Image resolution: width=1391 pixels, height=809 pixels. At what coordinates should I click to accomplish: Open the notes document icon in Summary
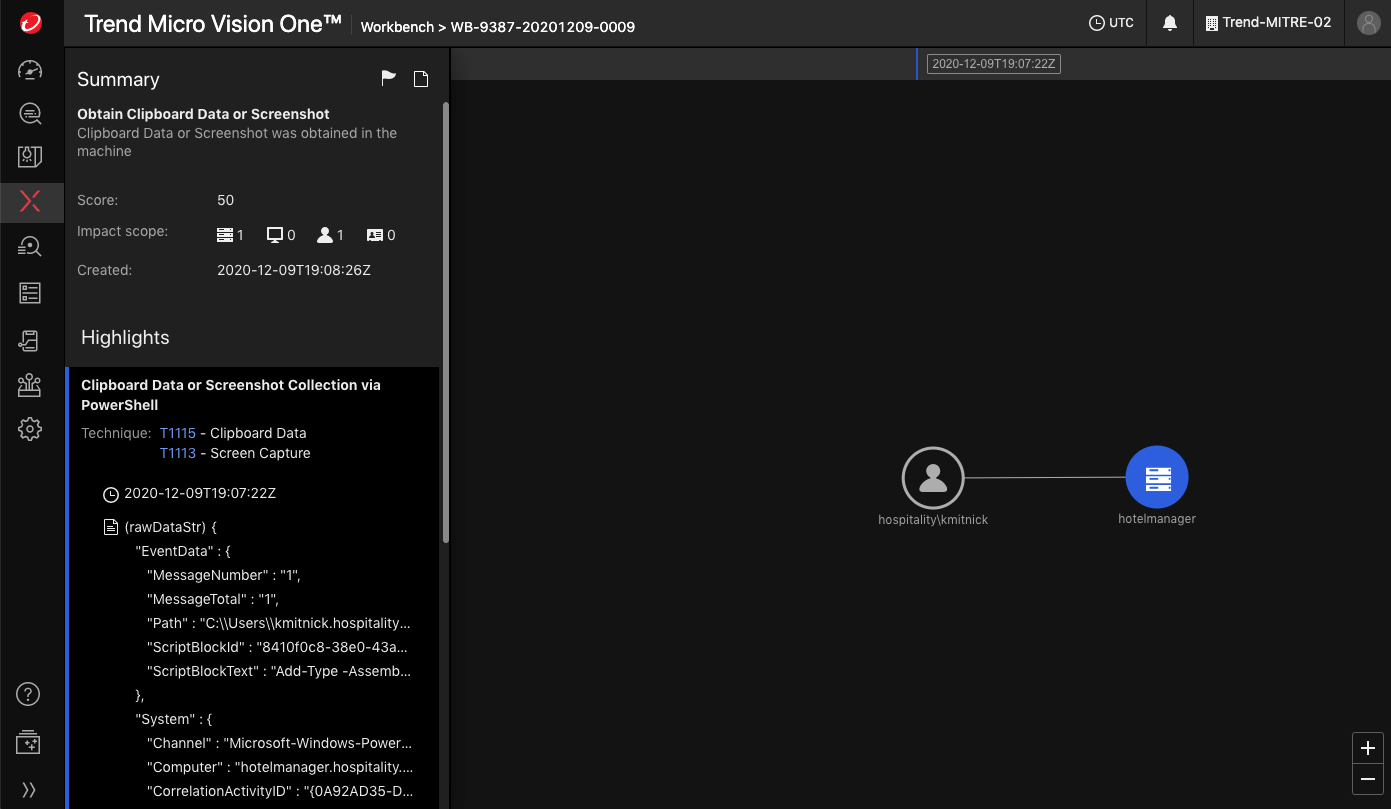click(421, 79)
